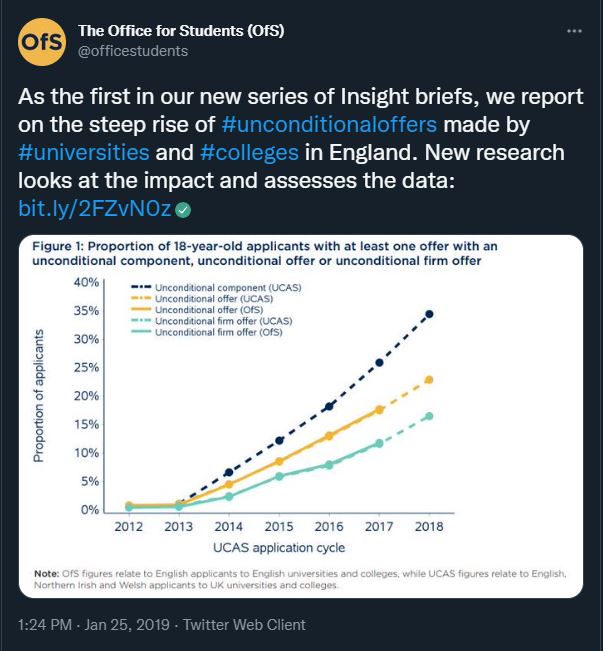Click the OfS profile avatar logo
Viewport: 603px width, 651px height.
pos(42,41)
